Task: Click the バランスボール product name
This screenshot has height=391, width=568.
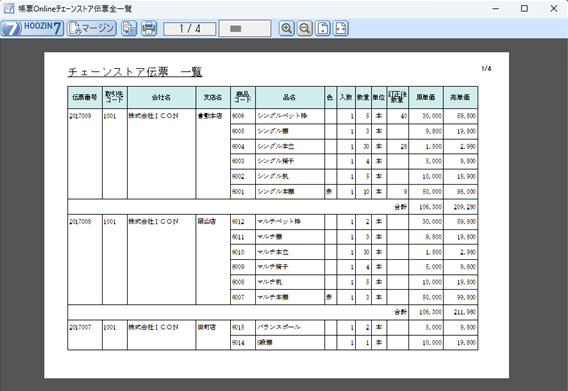Action: 279,327
